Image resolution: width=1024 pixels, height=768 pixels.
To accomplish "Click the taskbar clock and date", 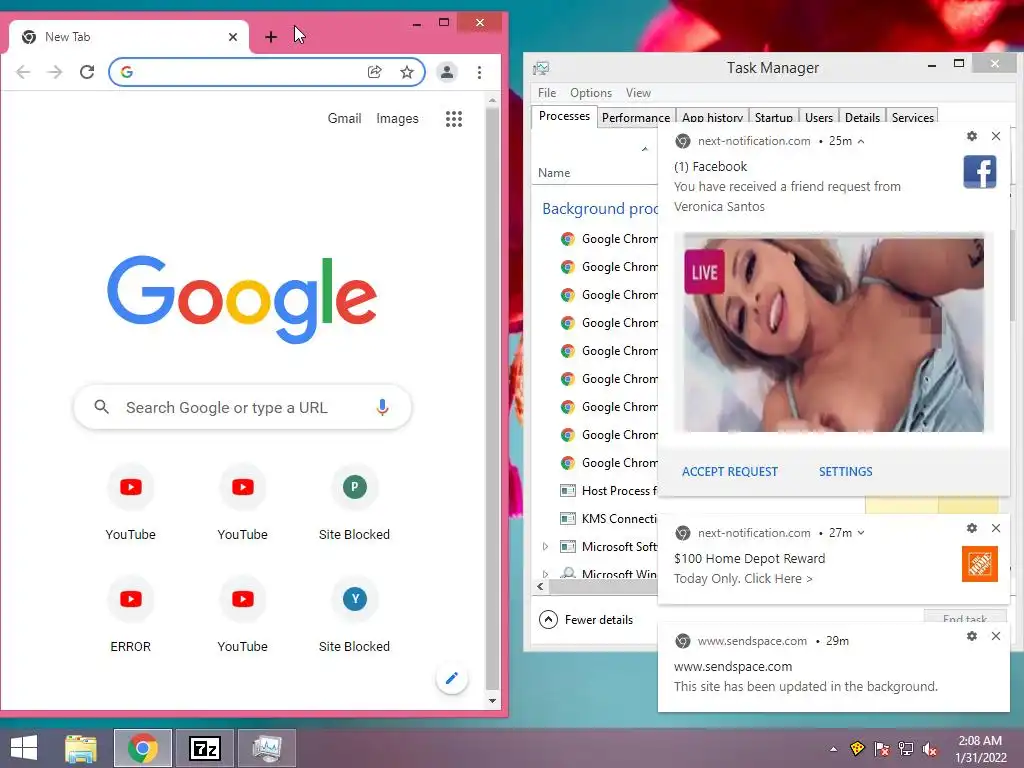I will click(x=980, y=749).
